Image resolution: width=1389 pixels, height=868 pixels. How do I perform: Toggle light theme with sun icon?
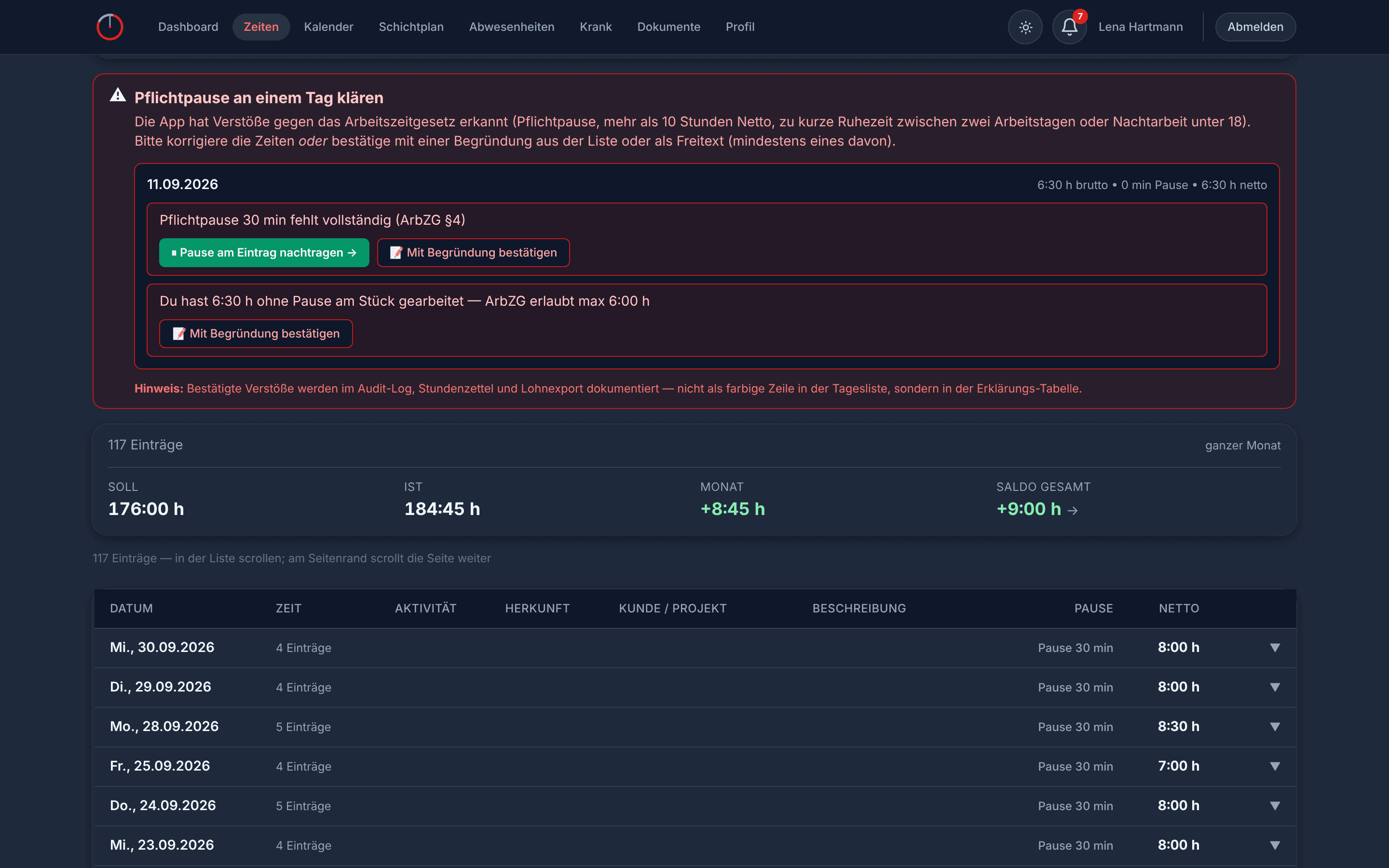[1025, 27]
